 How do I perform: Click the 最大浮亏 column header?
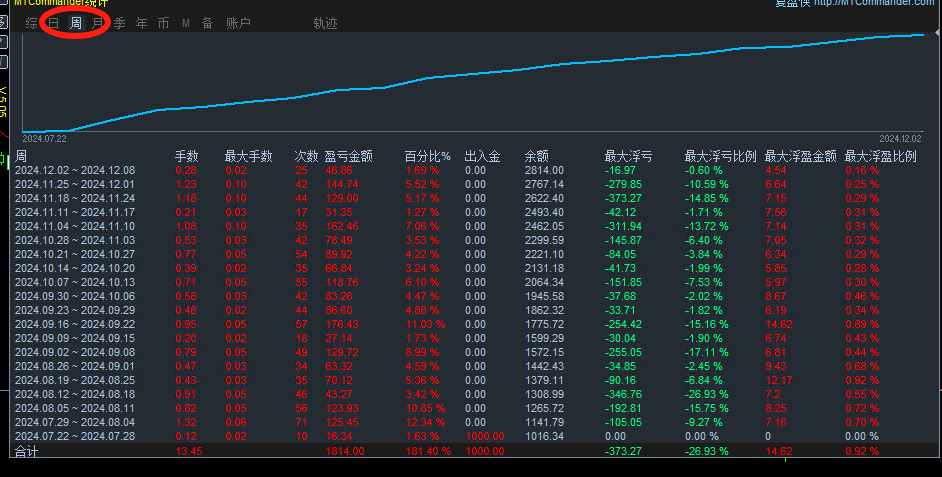(628, 156)
